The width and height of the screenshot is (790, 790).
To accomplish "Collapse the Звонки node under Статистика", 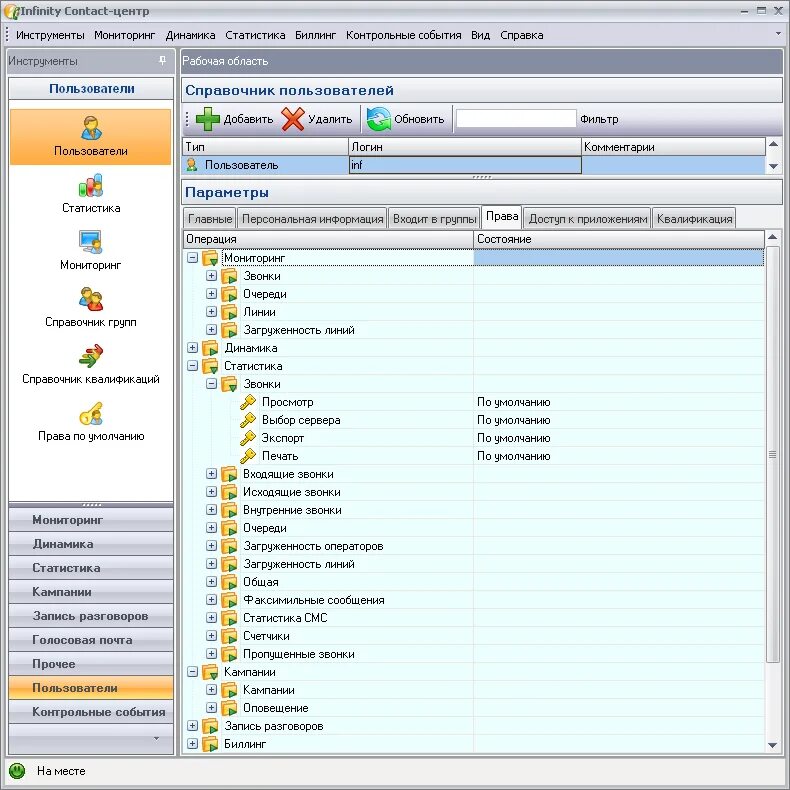I will point(212,384).
